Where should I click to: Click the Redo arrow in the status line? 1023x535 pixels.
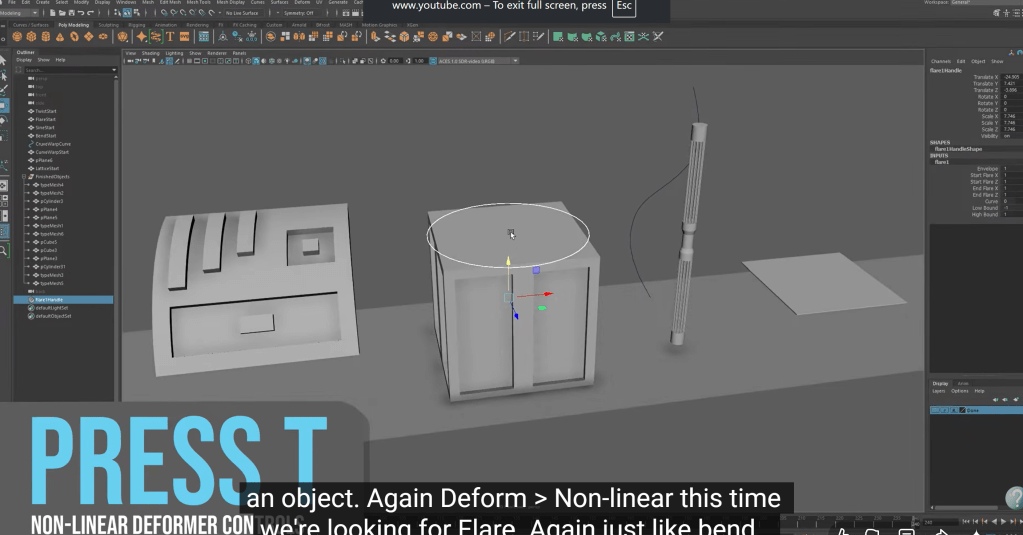pyautogui.click(x=90, y=12)
